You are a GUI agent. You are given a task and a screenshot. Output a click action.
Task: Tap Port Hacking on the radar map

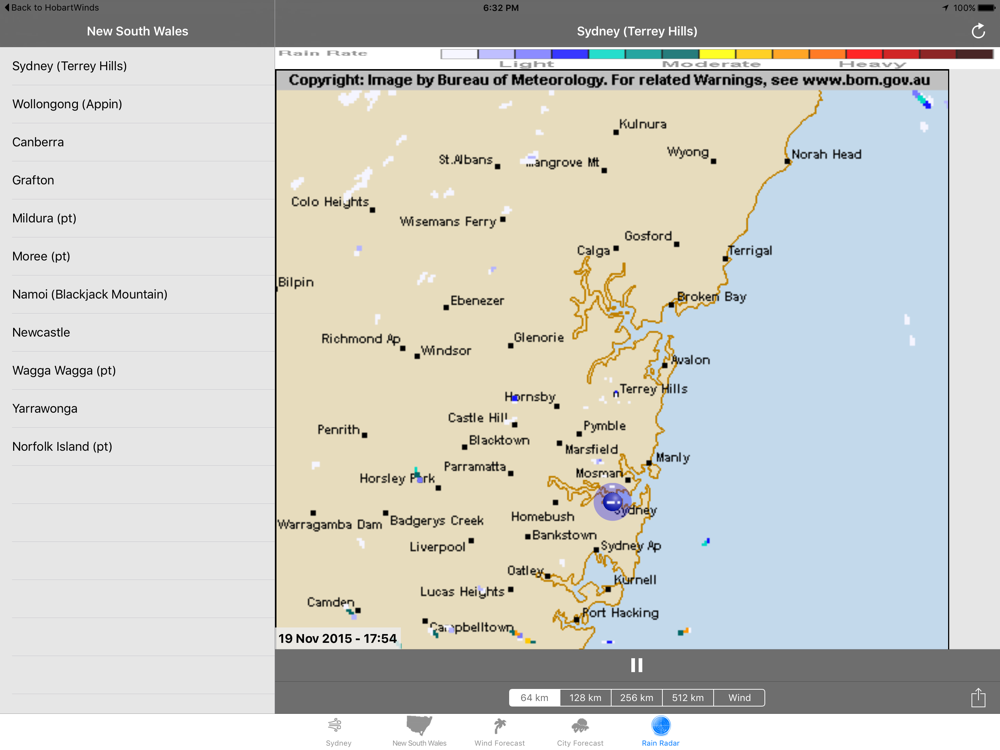620,613
